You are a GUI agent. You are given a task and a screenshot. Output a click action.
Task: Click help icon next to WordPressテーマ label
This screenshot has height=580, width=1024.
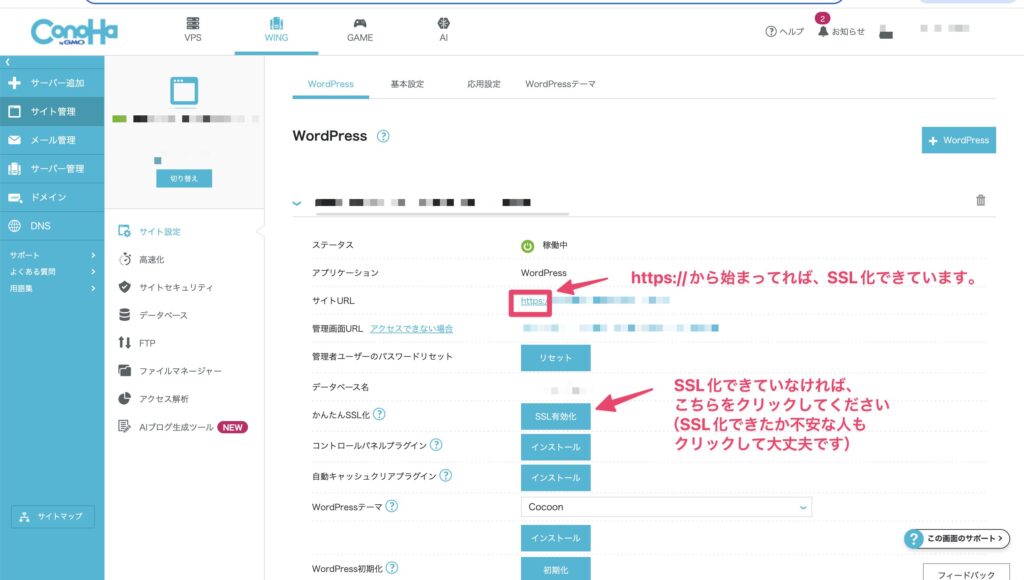(x=391, y=506)
